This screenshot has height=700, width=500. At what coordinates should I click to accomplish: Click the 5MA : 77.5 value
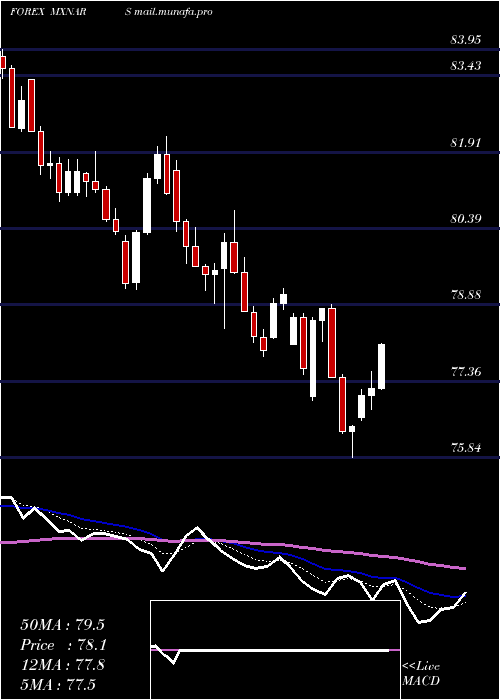click(x=58, y=684)
